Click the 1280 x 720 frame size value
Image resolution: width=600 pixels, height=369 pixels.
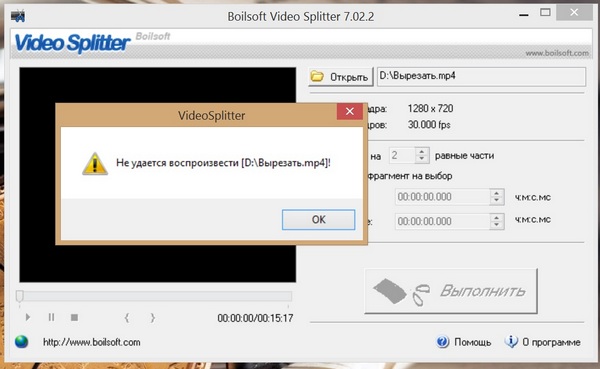pyautogui.click(x=430, y=109)
